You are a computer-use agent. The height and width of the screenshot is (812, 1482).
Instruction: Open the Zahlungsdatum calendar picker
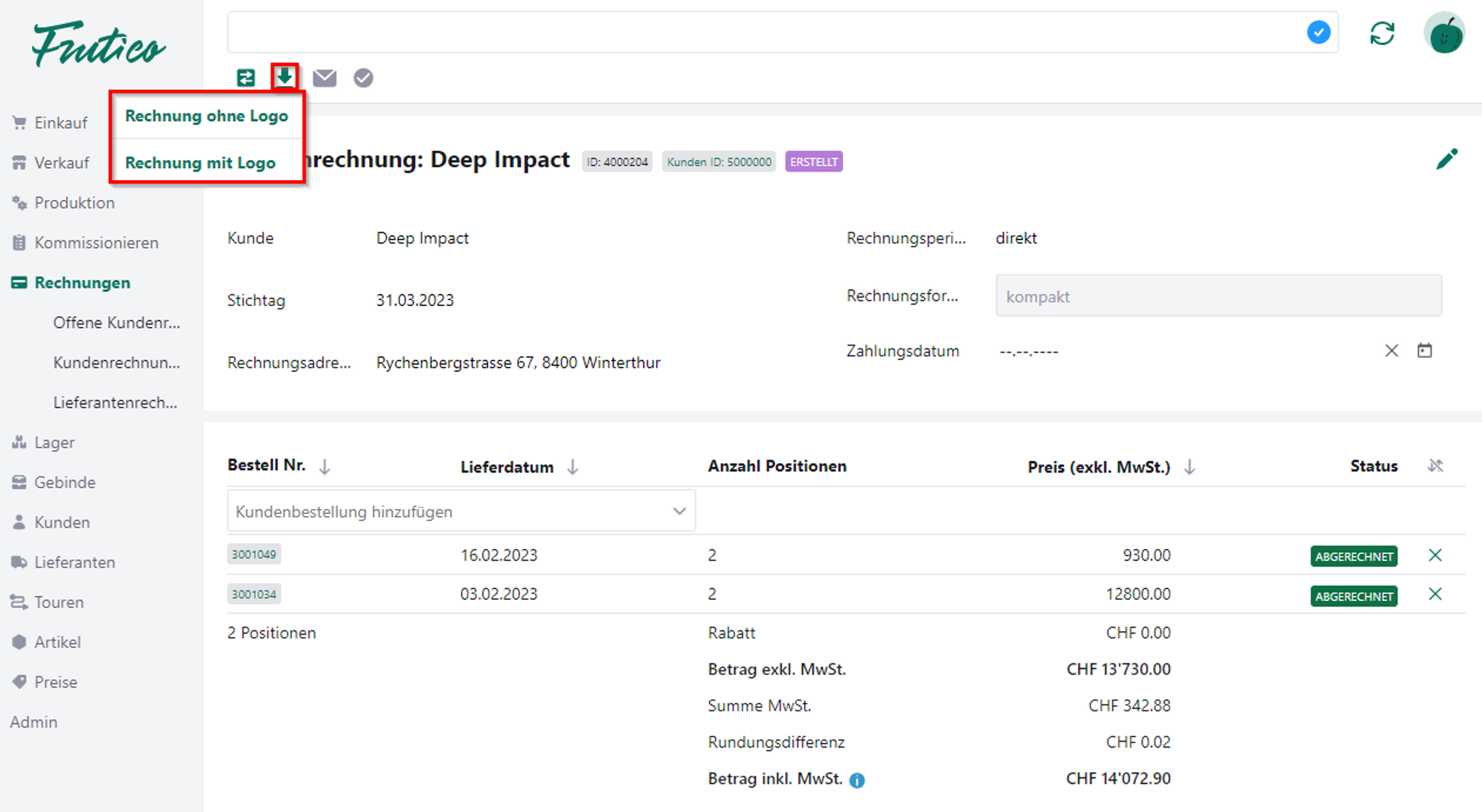pyautogui.click(x=1424, y=350)
